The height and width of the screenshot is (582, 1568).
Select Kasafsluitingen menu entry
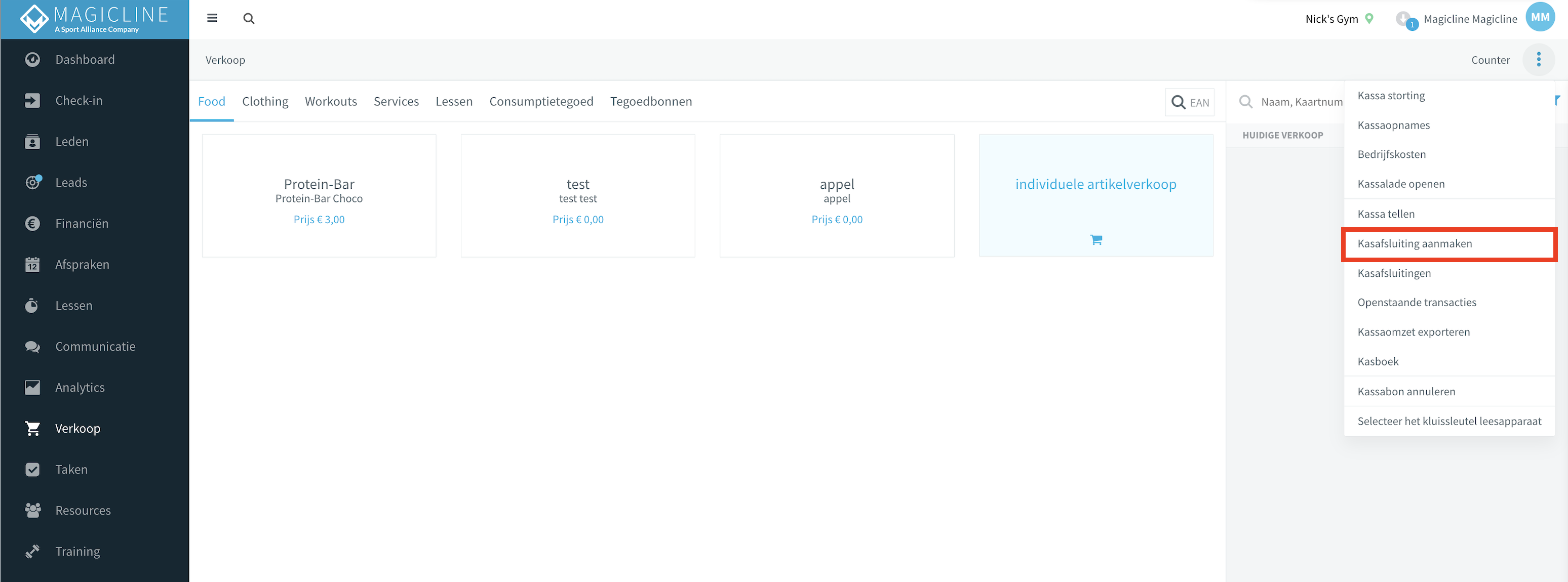click(1448, 273)
